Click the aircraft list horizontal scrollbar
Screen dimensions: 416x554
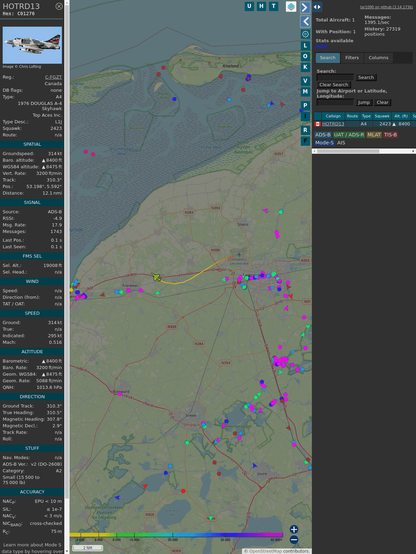click(364, 151)
